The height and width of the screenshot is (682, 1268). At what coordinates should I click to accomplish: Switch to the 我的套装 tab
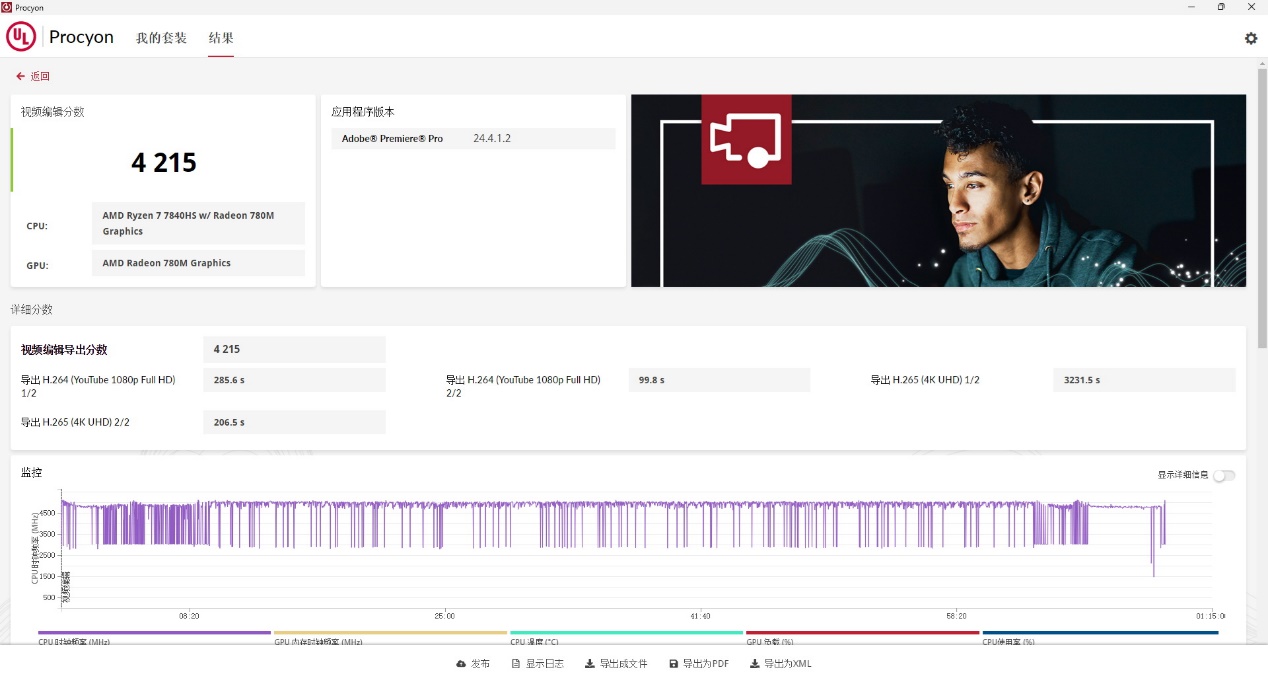[x=161, y=38]
